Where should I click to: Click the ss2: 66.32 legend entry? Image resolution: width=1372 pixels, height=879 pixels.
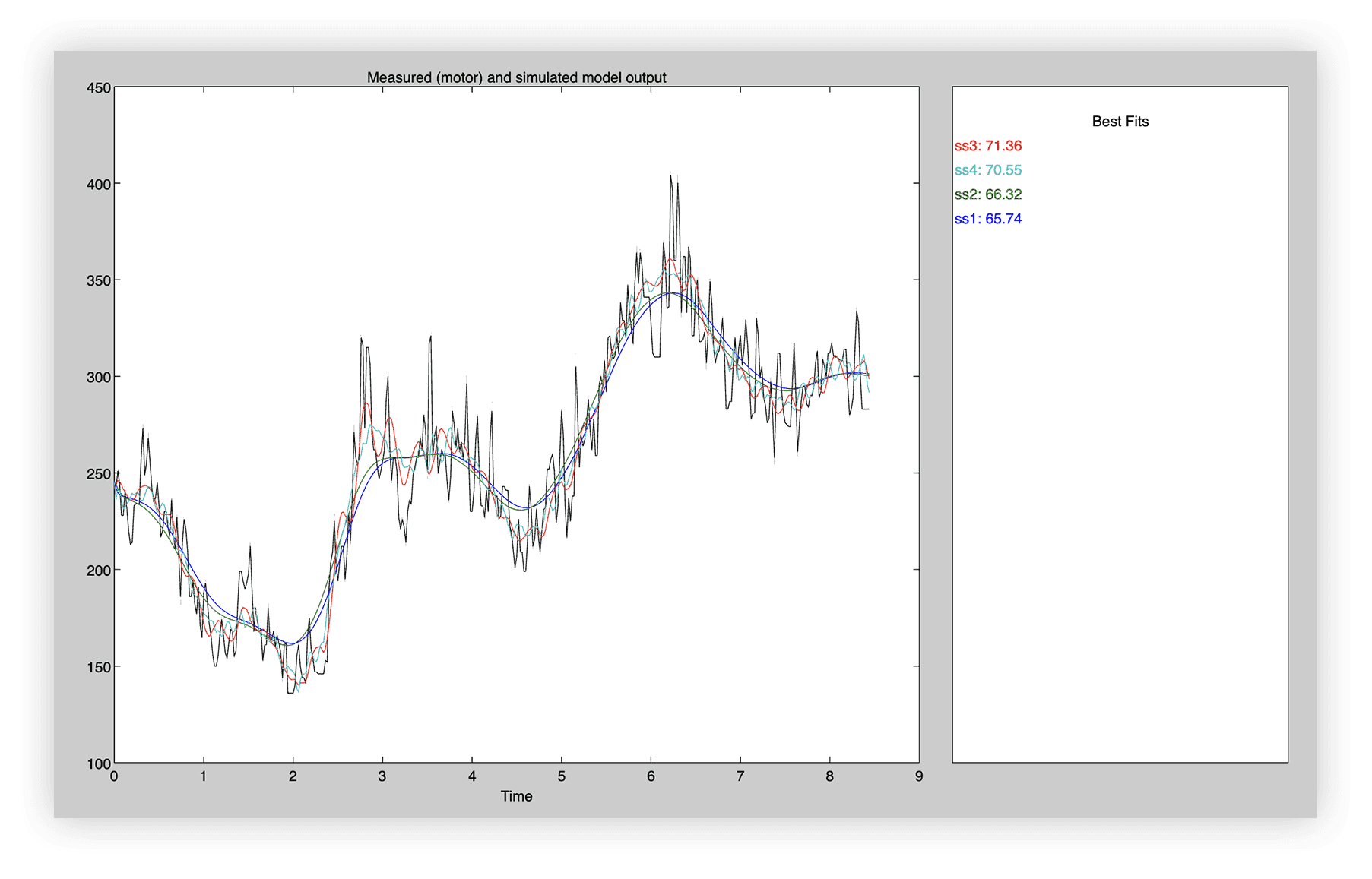coord(987,194)
